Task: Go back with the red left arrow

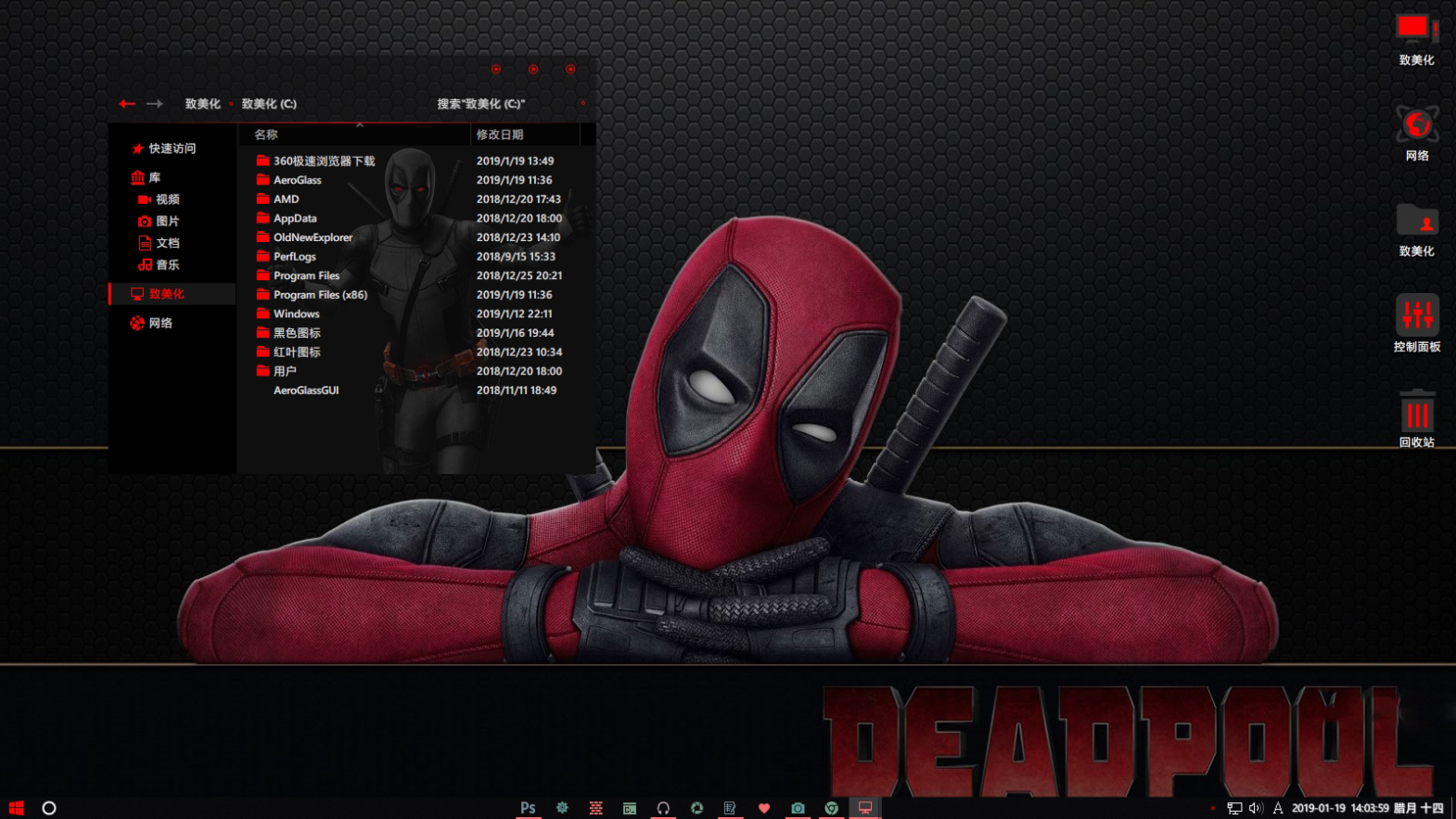Action: (127, 104)
